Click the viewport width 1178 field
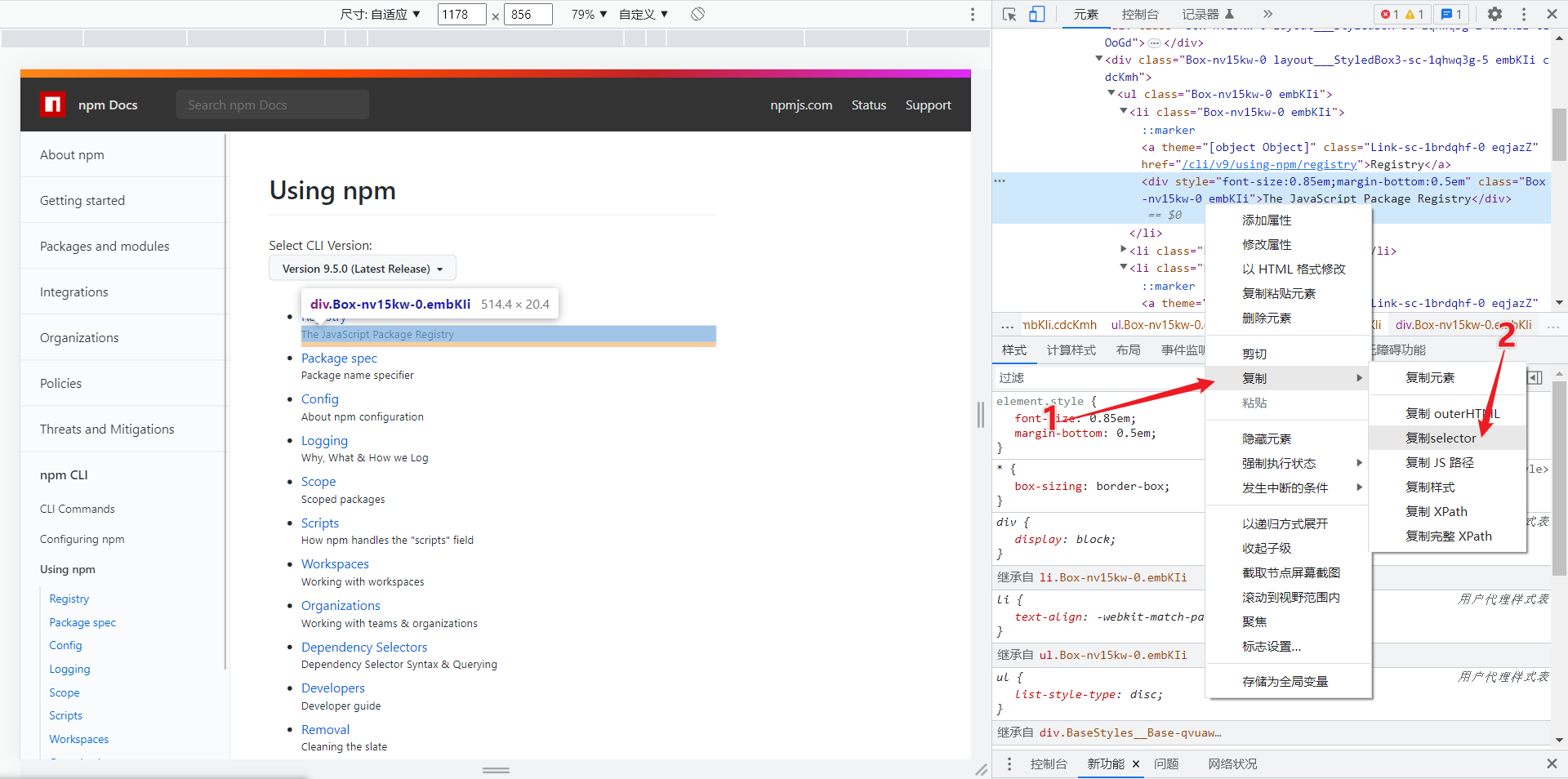 [461, 14]
